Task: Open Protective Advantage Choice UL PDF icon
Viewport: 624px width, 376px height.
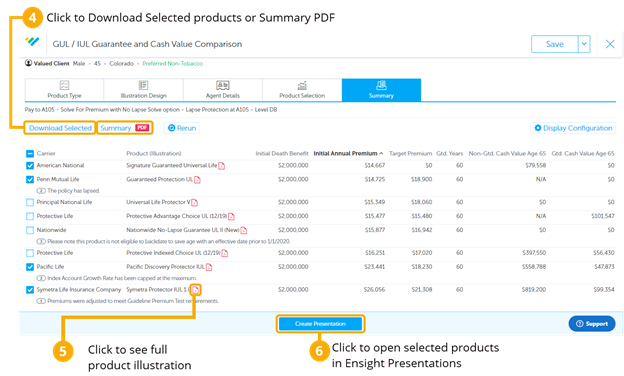Action: [231, 216]
